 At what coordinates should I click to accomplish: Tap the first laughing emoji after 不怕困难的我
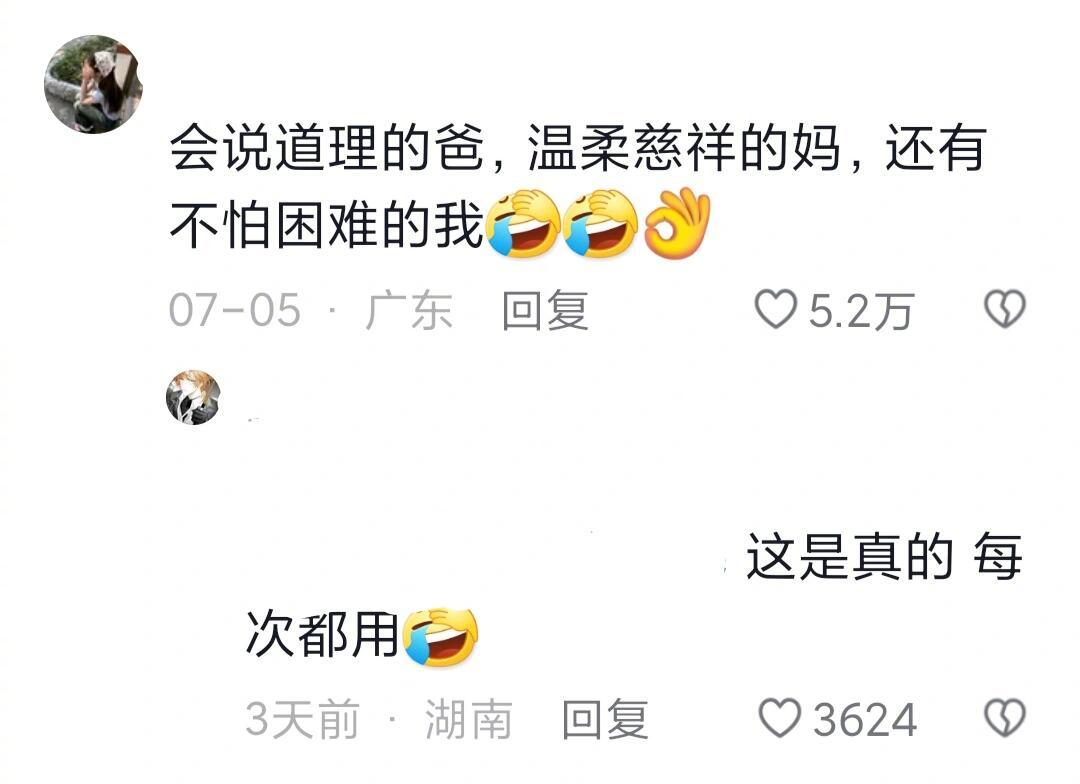coord(523,224)
